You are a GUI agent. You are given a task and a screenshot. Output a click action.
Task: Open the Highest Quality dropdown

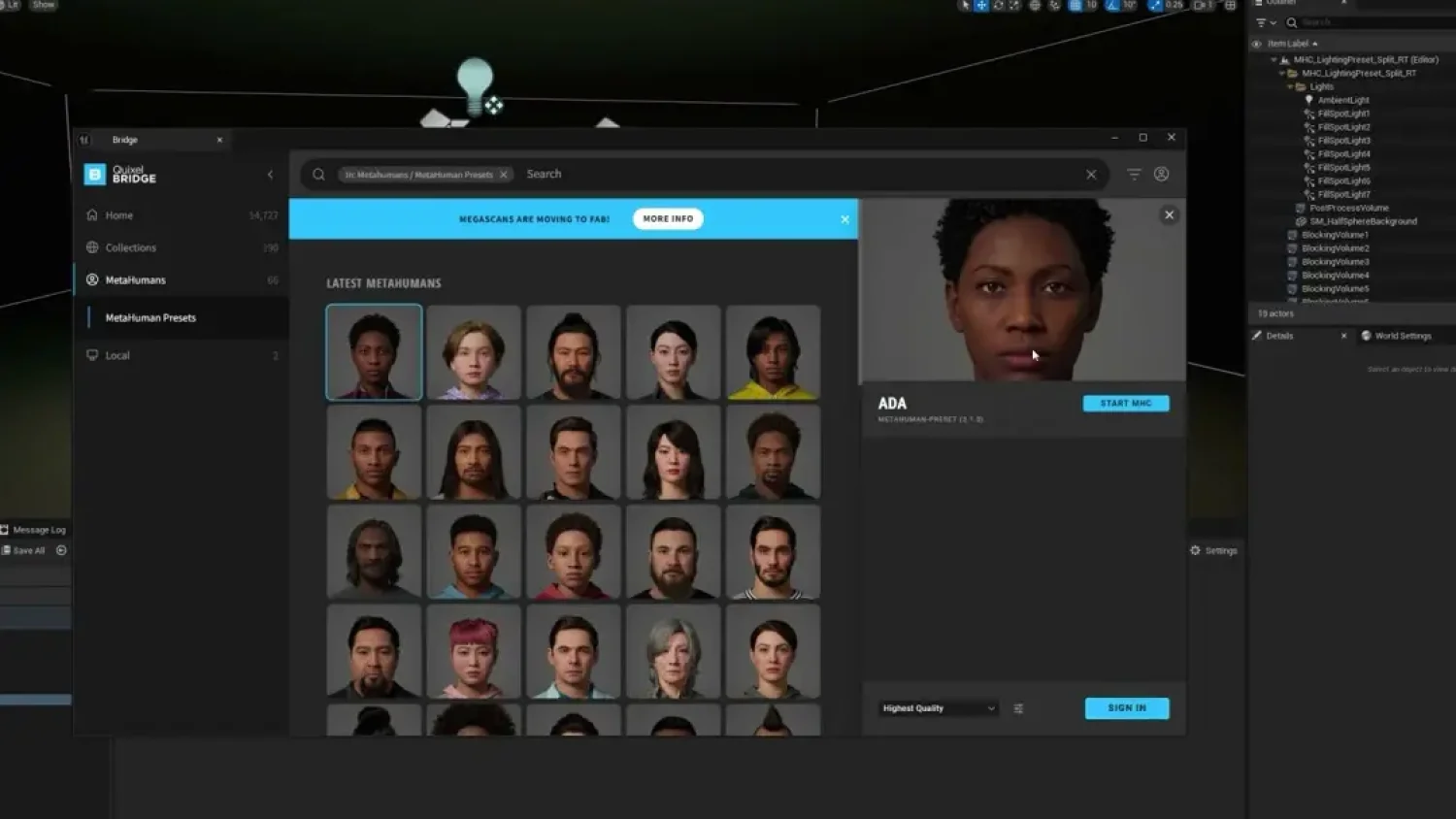coord(938,708)
